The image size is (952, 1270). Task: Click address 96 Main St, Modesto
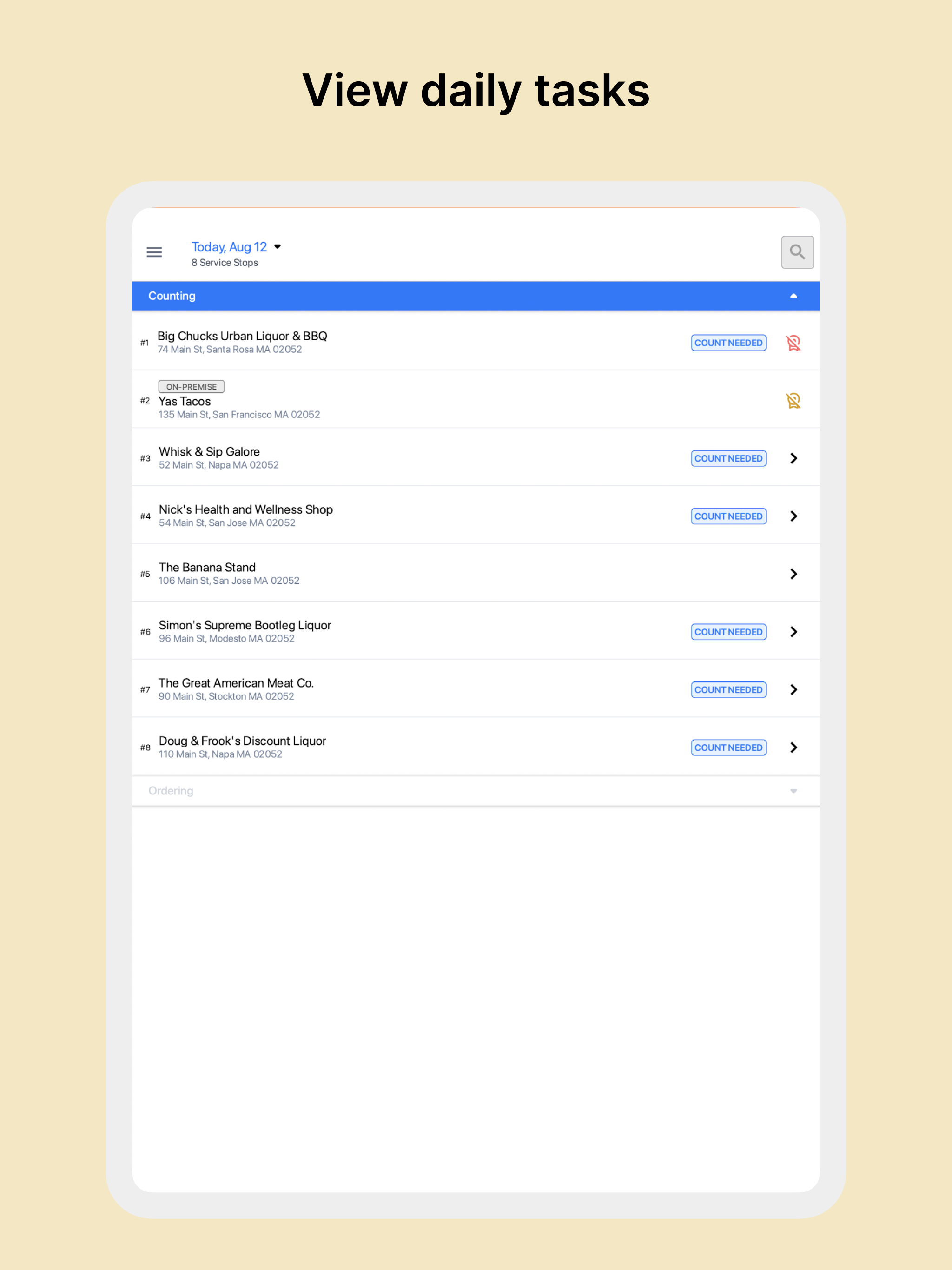226,638
